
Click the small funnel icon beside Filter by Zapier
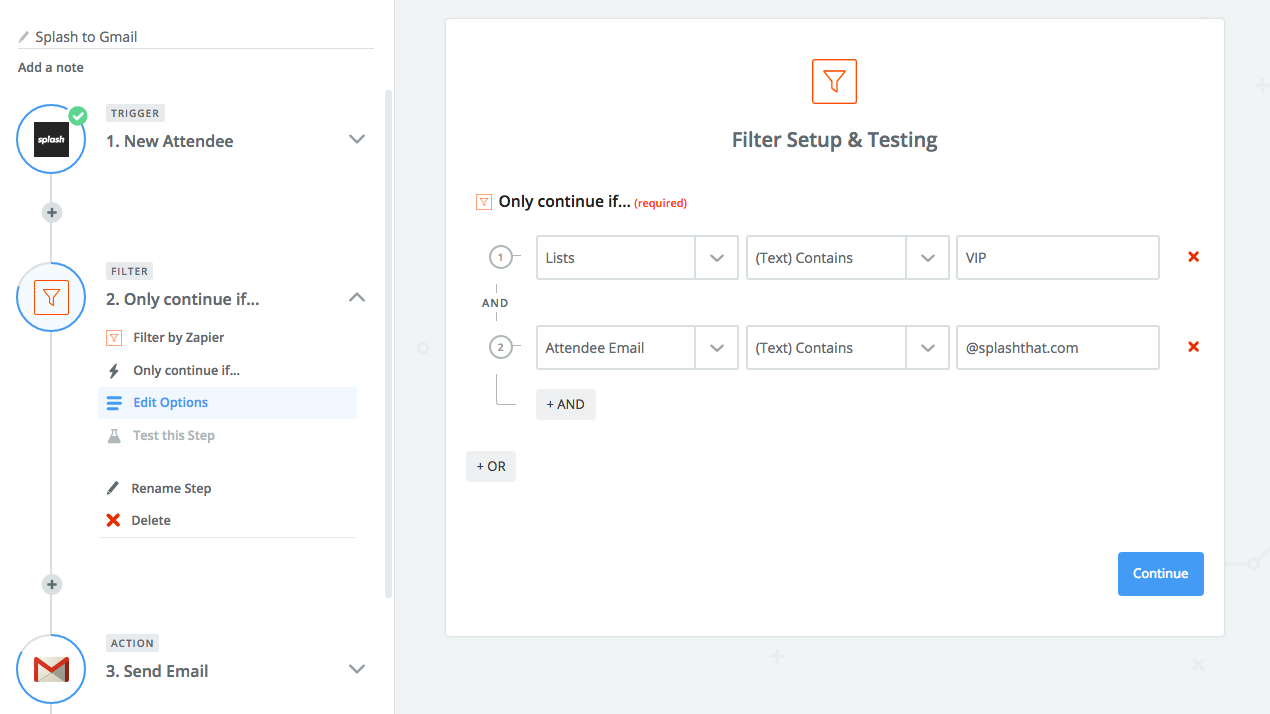coord(114,338)
